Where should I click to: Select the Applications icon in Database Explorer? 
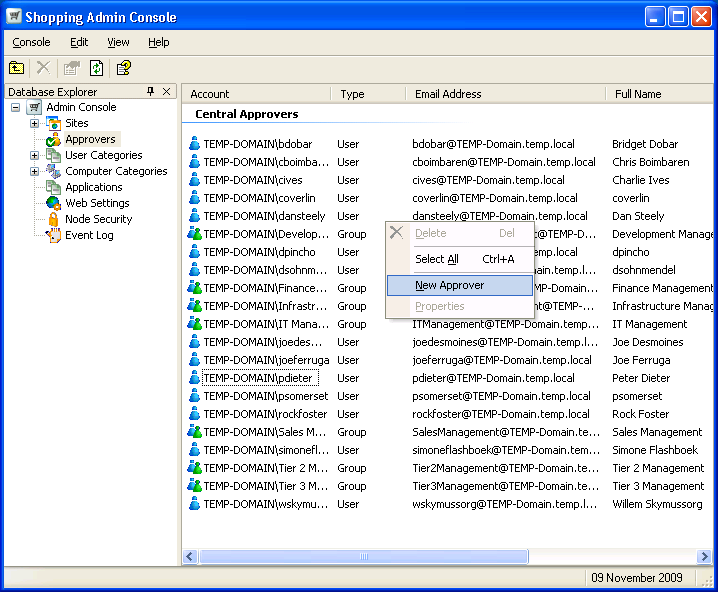[53, 187]
